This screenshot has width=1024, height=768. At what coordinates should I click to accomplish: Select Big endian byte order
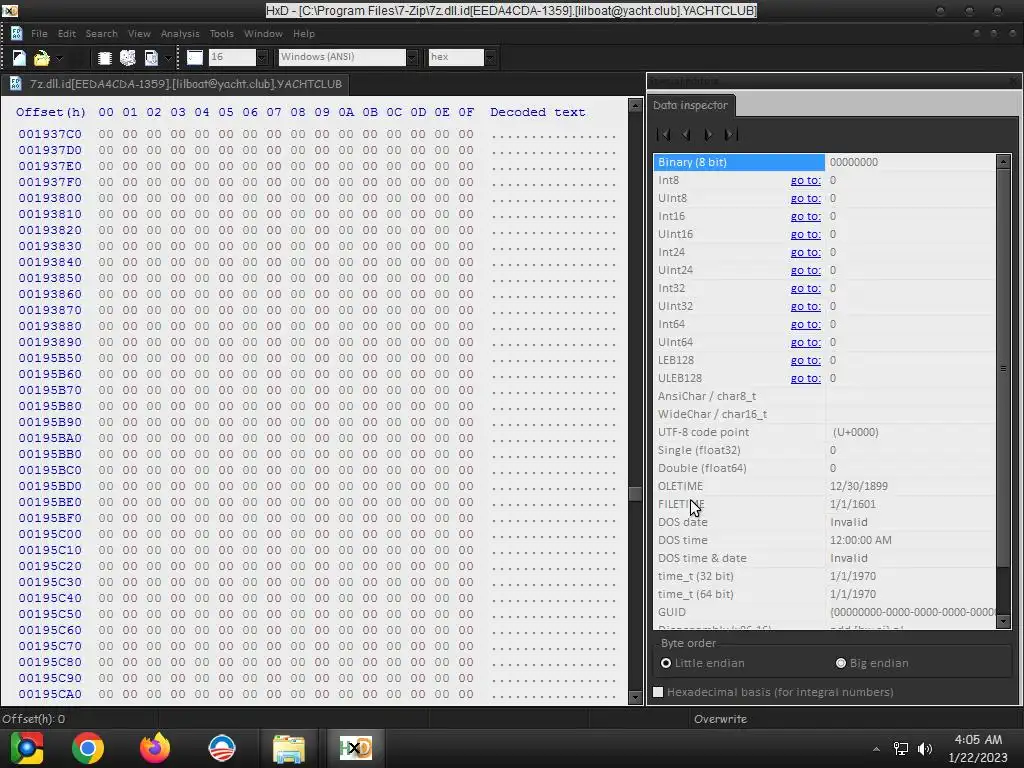[872, 663]
